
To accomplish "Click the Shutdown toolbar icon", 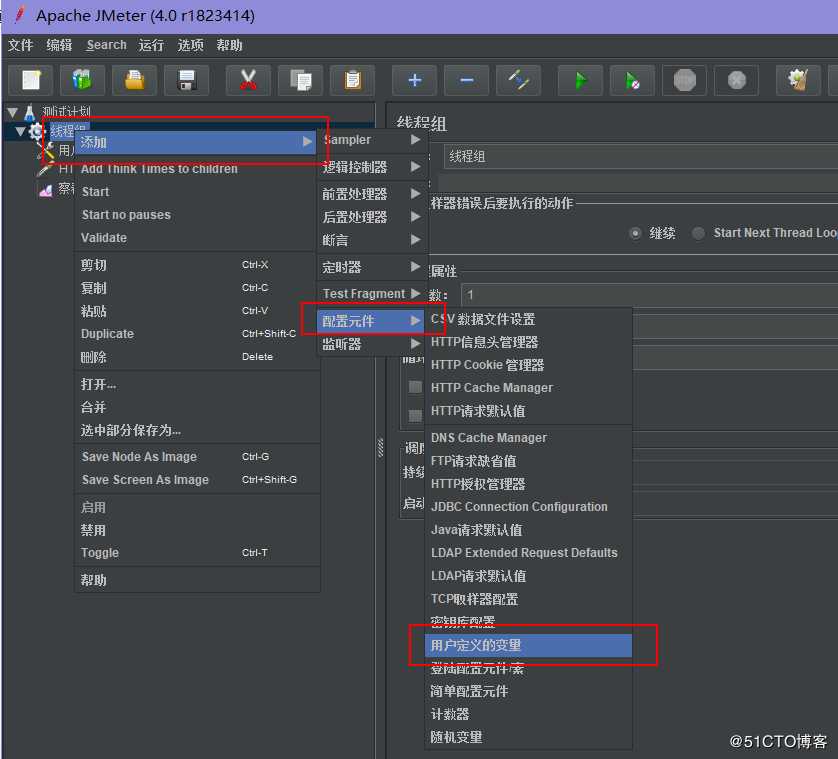I will tap(736, 81).
